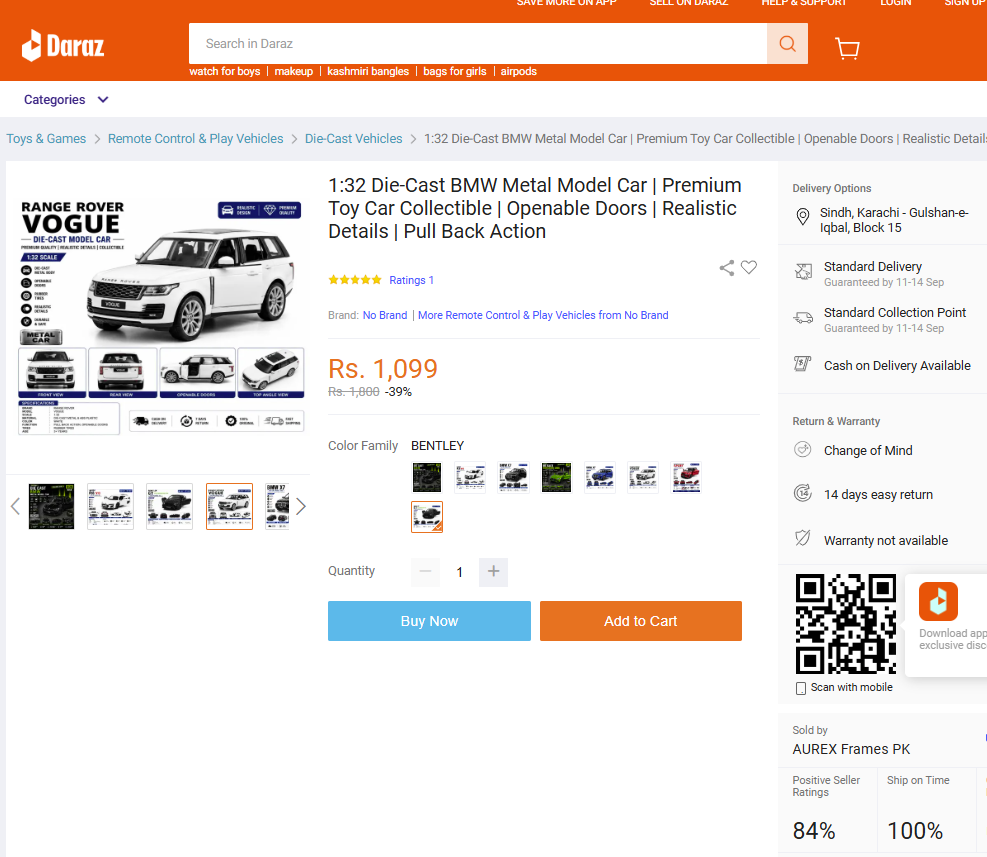
Task: Click the 'Cash on Delivery Available' text
Action: (897, 365)
